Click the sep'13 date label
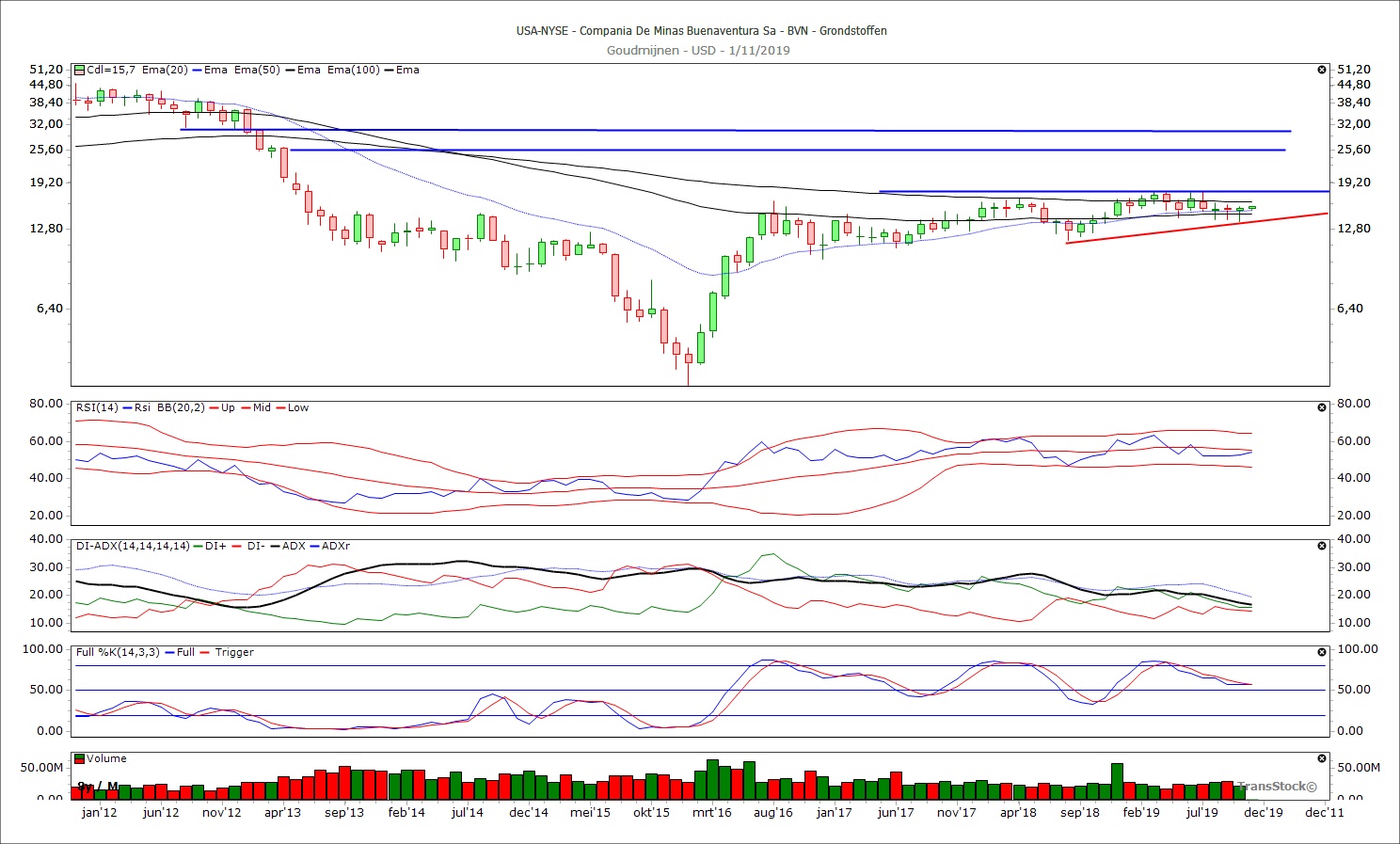This screenshot has height=844, width=1400. click(344, 813)
